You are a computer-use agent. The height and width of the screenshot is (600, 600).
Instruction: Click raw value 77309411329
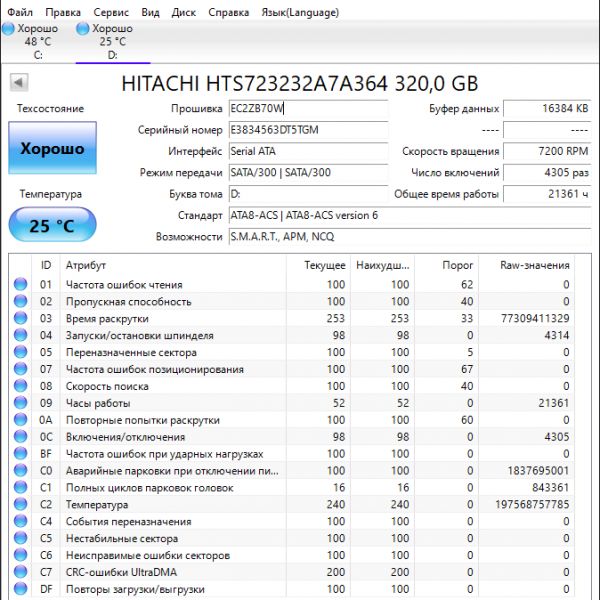[x=535, y=318]
